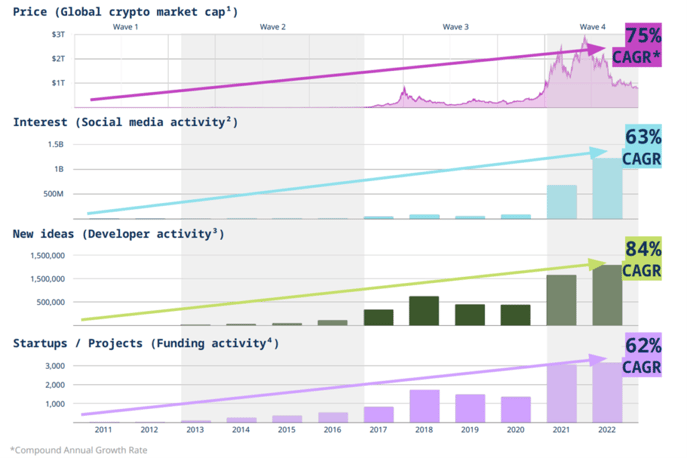
Task: Click the 3,000 funding axis label
Action: pyautogui.click(x=55, y=366)
